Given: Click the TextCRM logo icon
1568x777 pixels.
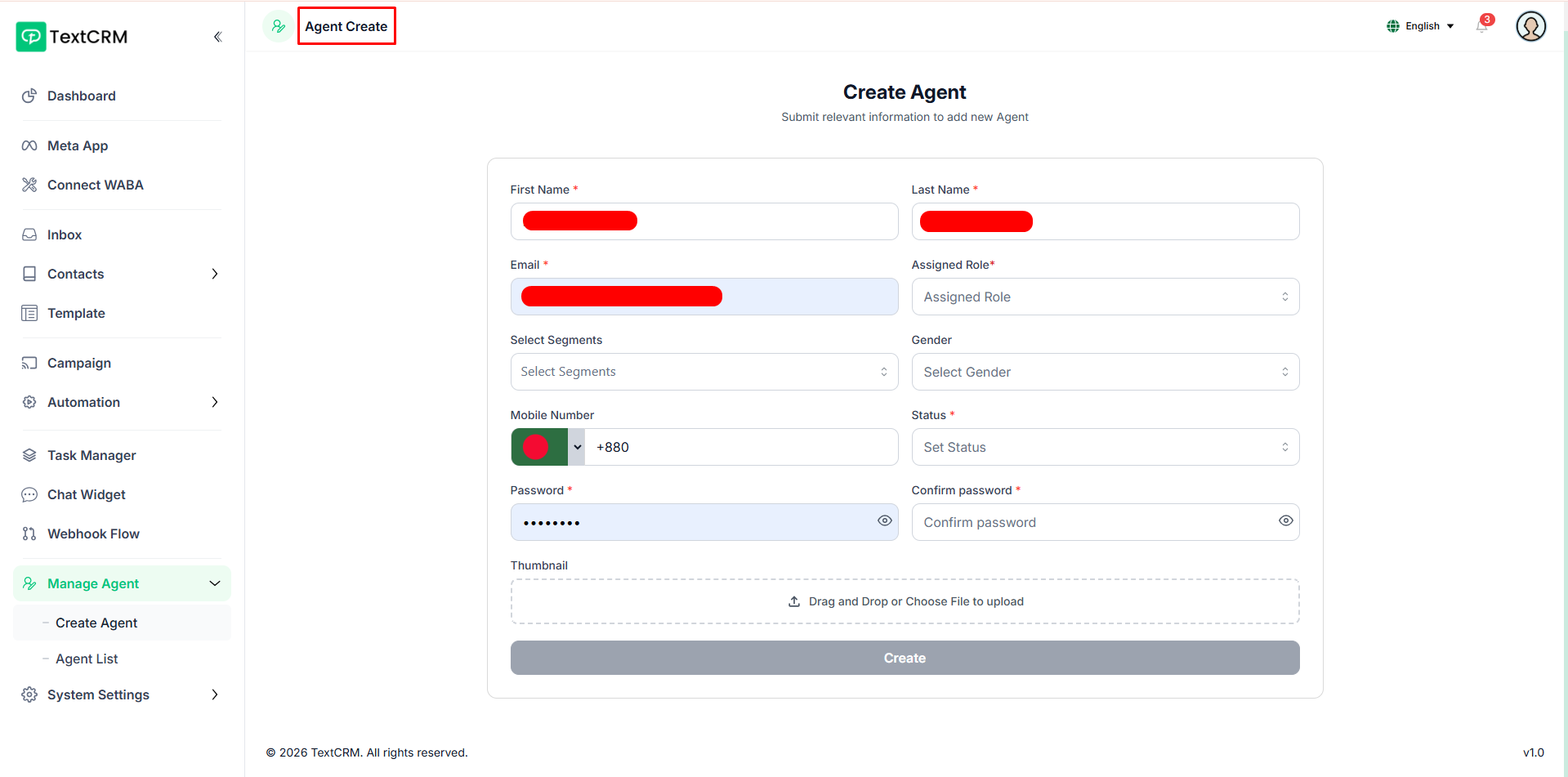Looking at the screenshot, I should pyautogui.click(x=31, y=37).
